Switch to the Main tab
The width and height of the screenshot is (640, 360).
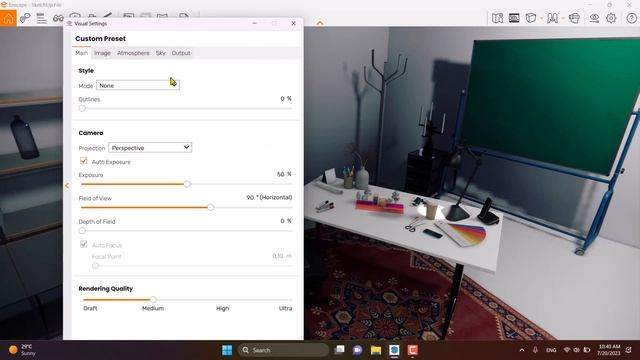[x=81, y=53]
